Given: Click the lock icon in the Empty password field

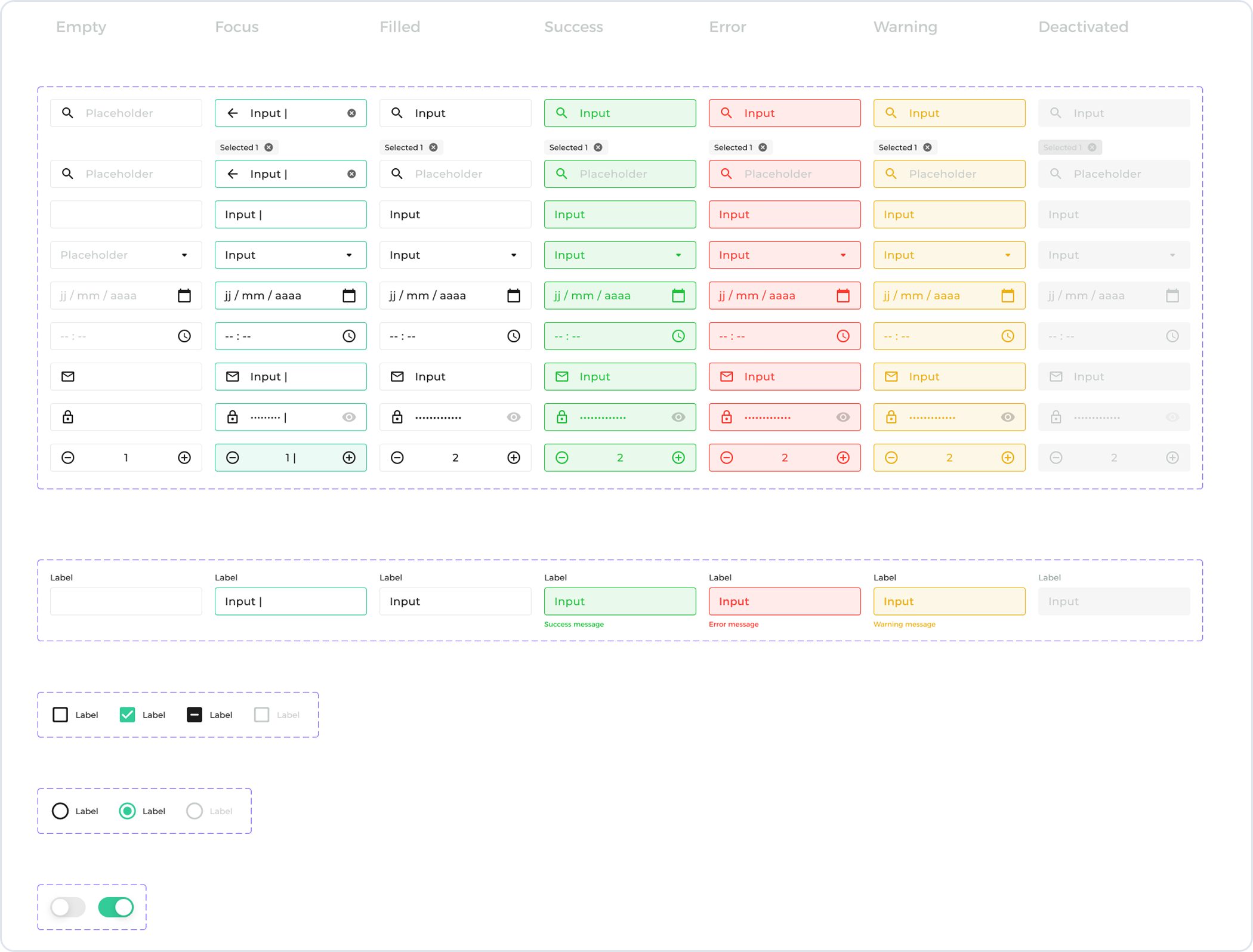Looking at the screenshot, I should 68,417.
